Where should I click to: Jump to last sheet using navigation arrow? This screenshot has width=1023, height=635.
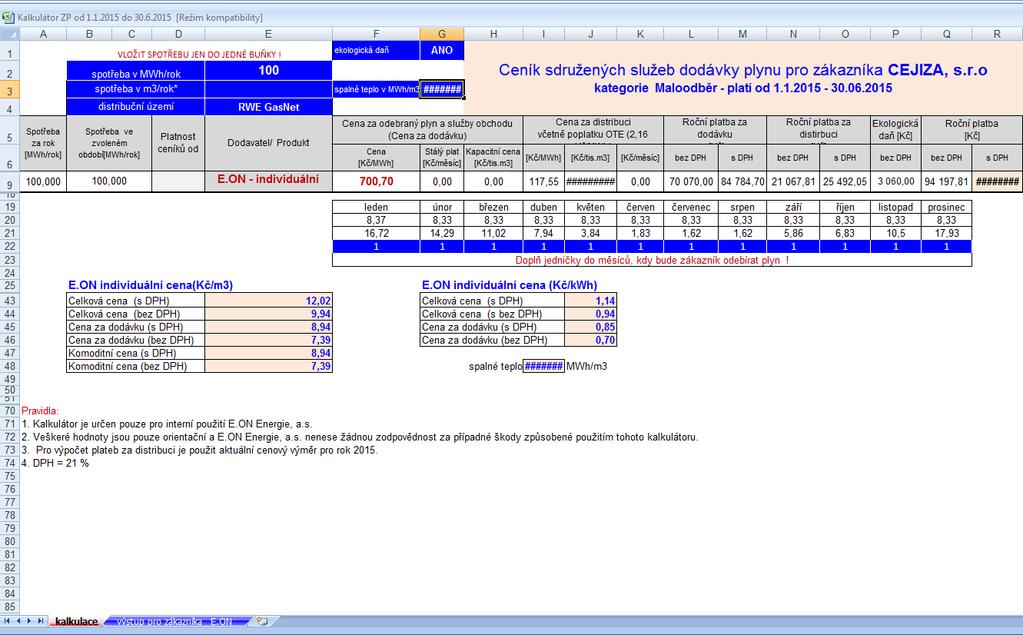click(x=40, y=621)
